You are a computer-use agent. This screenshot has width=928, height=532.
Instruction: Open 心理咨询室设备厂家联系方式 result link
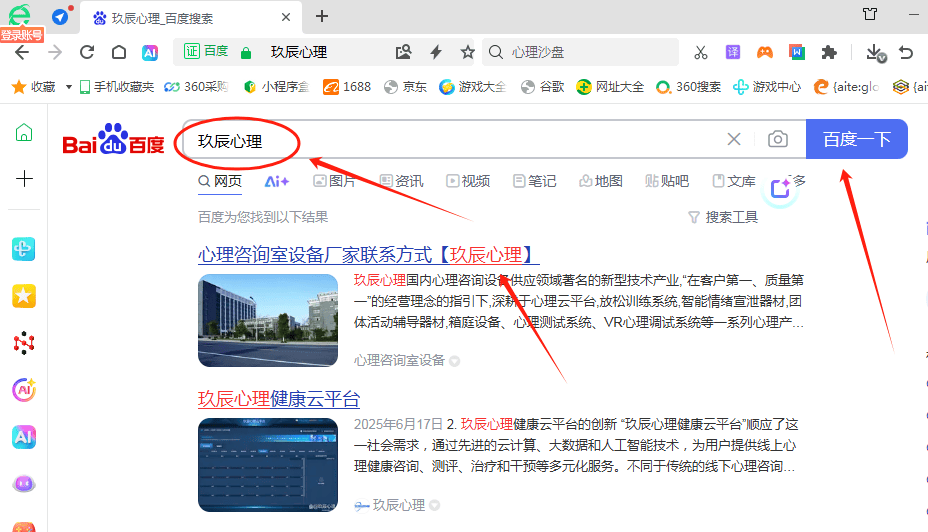click(x=368, y=255)
